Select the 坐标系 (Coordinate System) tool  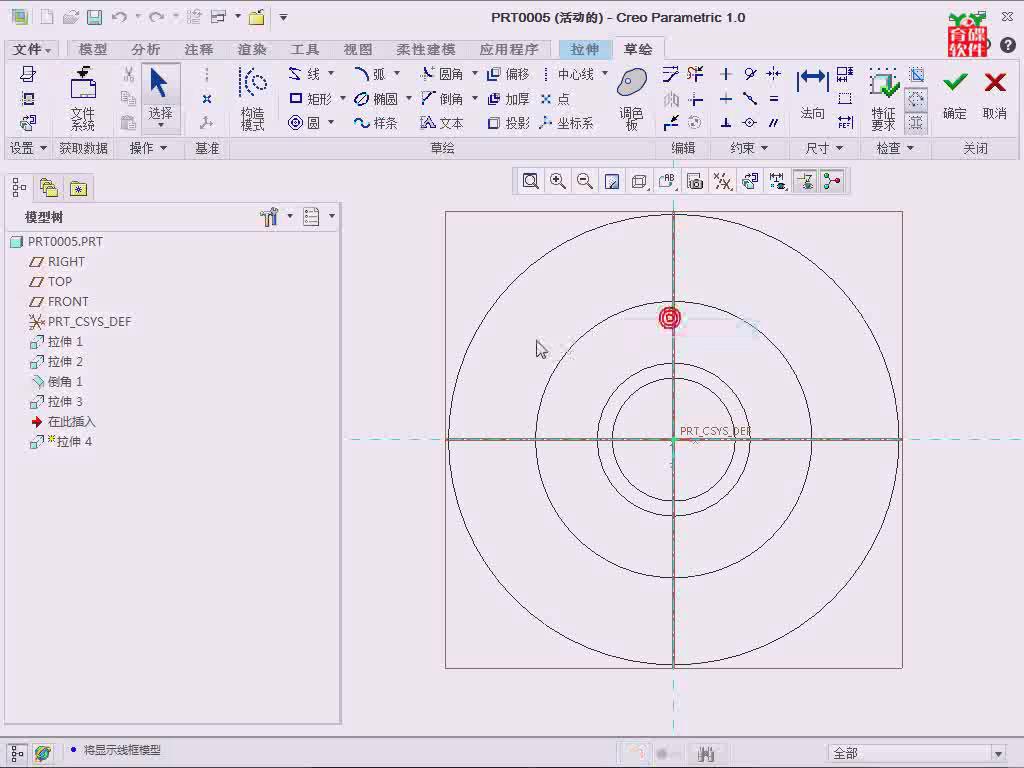click(566, 123)
